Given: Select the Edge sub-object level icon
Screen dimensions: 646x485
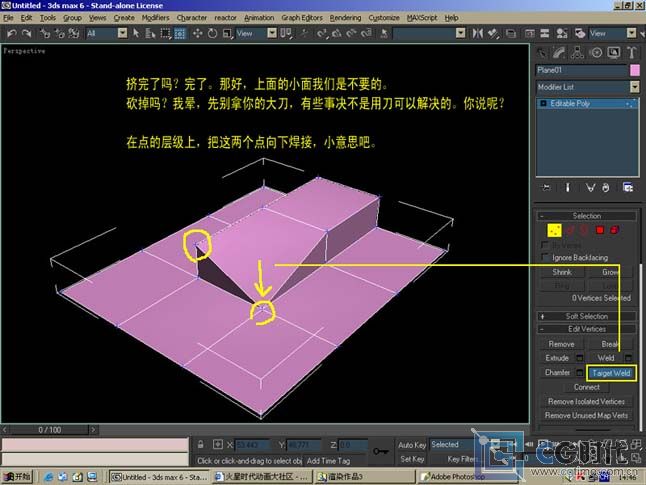Looking at the screenshot, I should [x=570, y=230].
